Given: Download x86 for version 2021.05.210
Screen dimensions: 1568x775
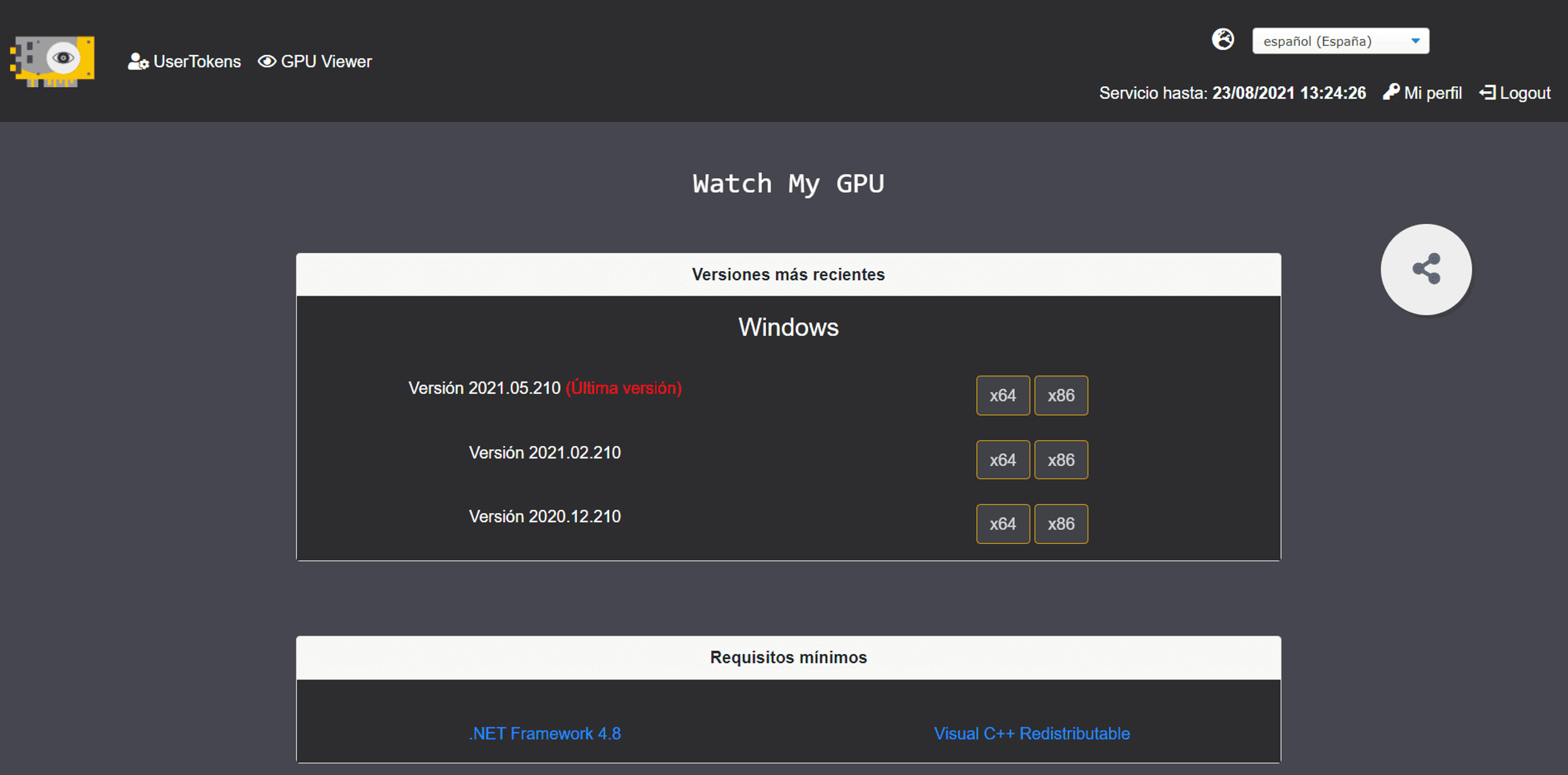Looking at the screenshot, I should (x=1061, y=396).
